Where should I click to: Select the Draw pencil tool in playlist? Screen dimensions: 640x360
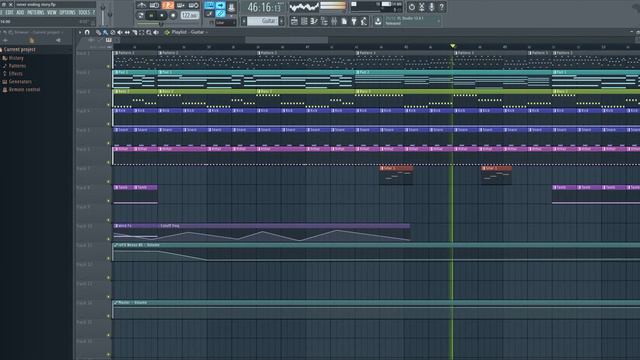[x=98, y=32]
